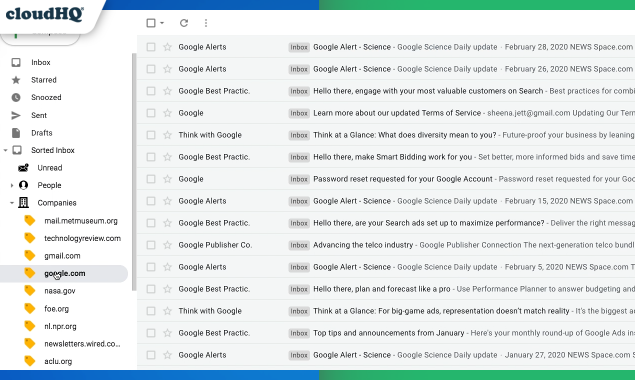
Task: Open the select-all checkbox dropdown arrow
Action: [162, 23]
